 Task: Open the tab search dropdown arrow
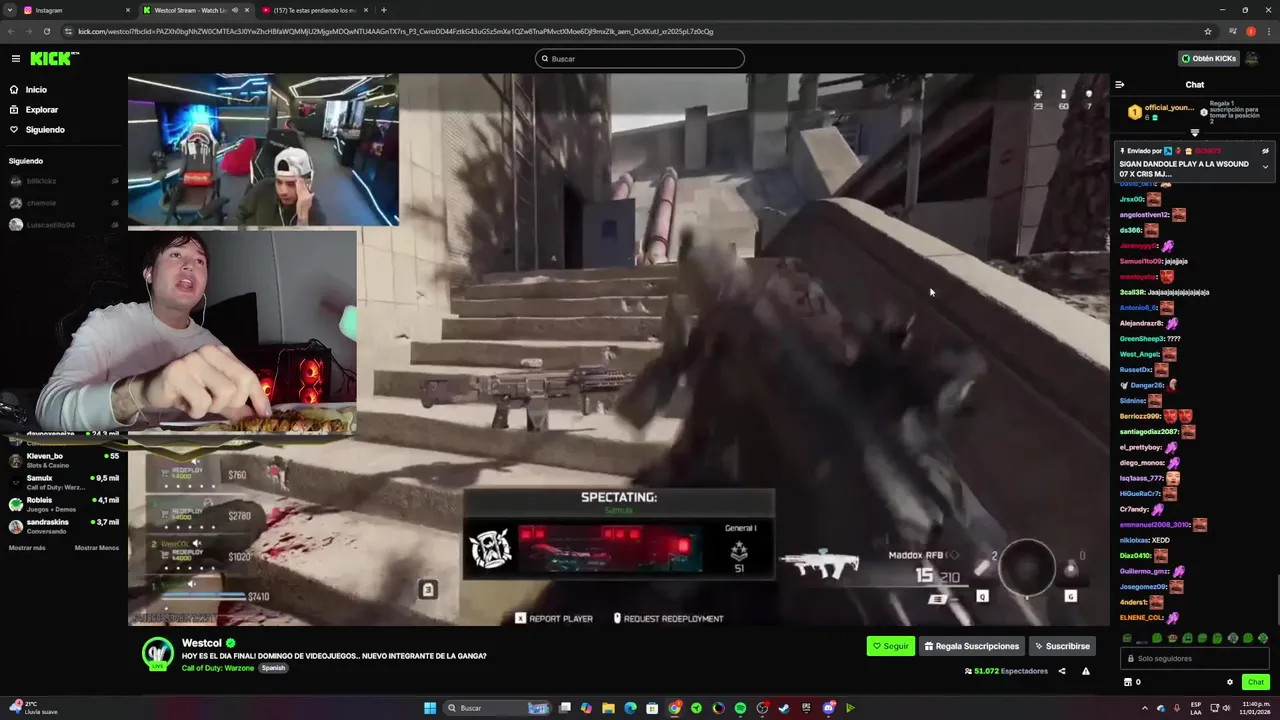(9, 10)
